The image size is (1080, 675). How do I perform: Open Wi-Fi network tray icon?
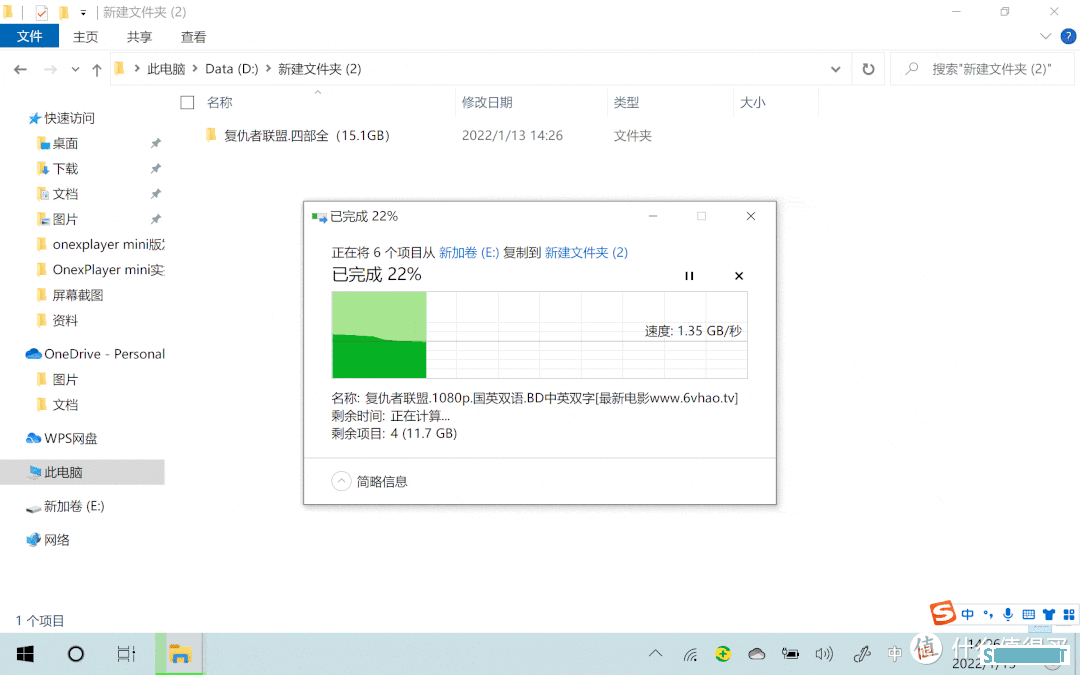[691, 654]
